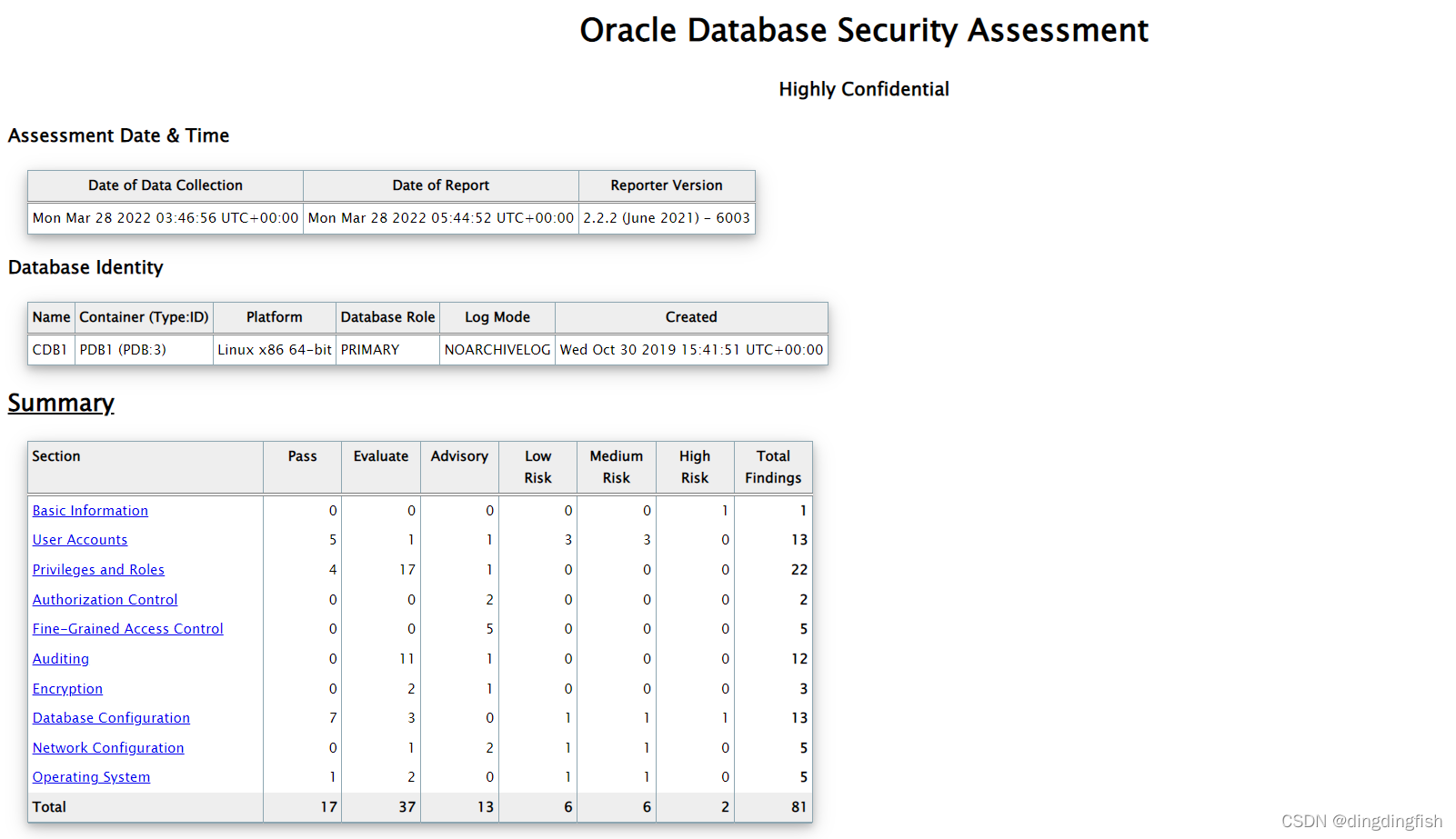Click the Assessment Date & Time heading
The height and width of the screenshot is (839, 1456).
pos(118,135)
